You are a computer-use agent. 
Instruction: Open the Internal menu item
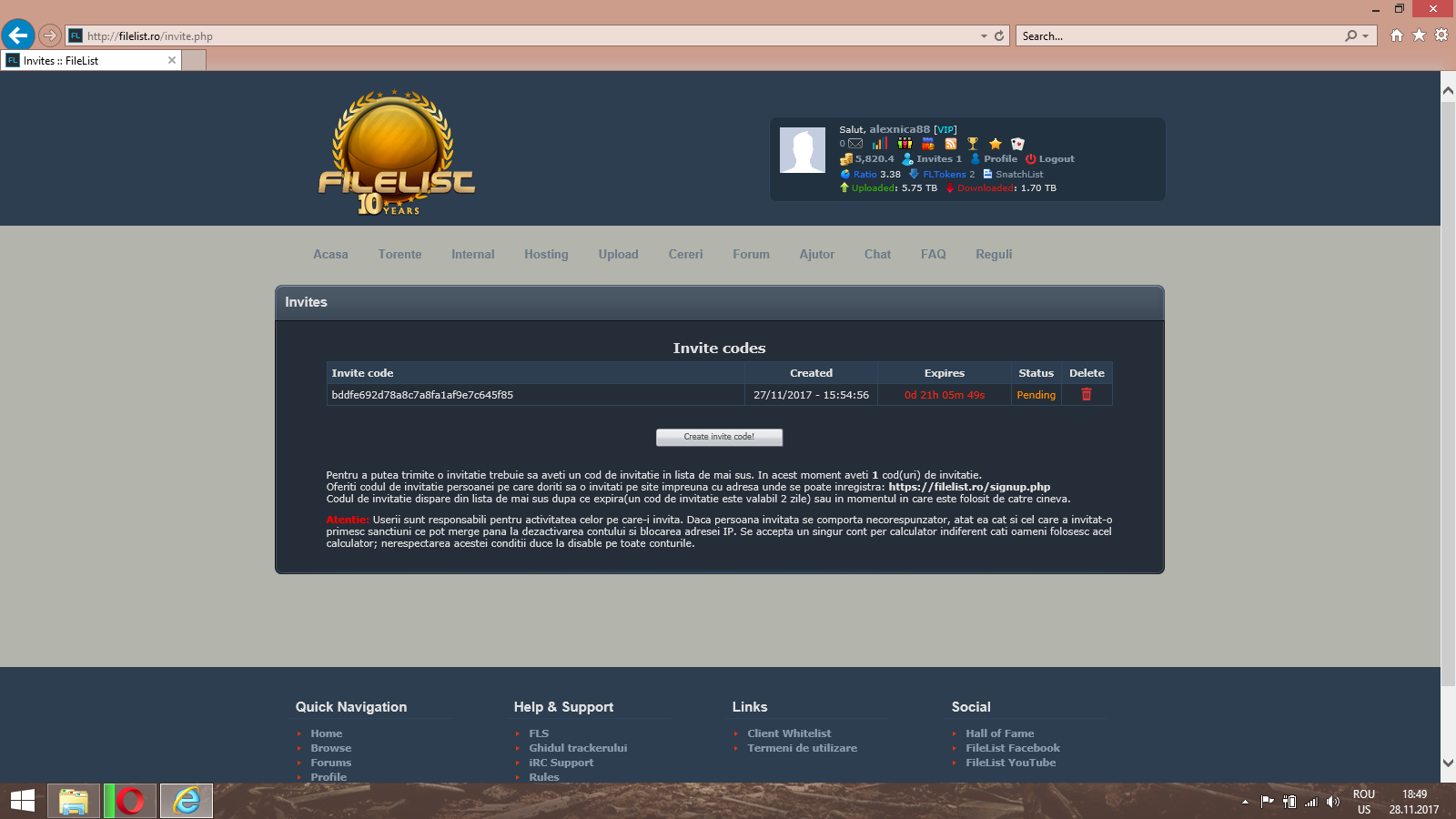473,255
